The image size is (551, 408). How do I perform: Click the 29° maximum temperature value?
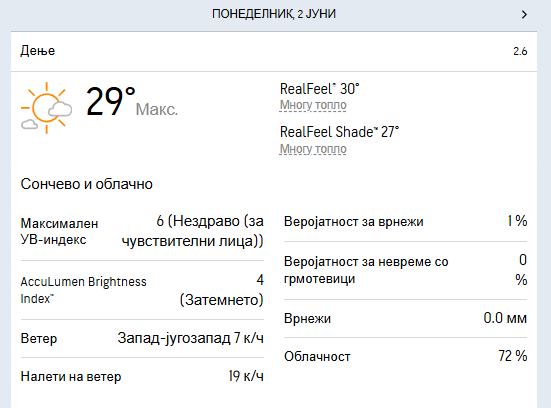[110, 102]
